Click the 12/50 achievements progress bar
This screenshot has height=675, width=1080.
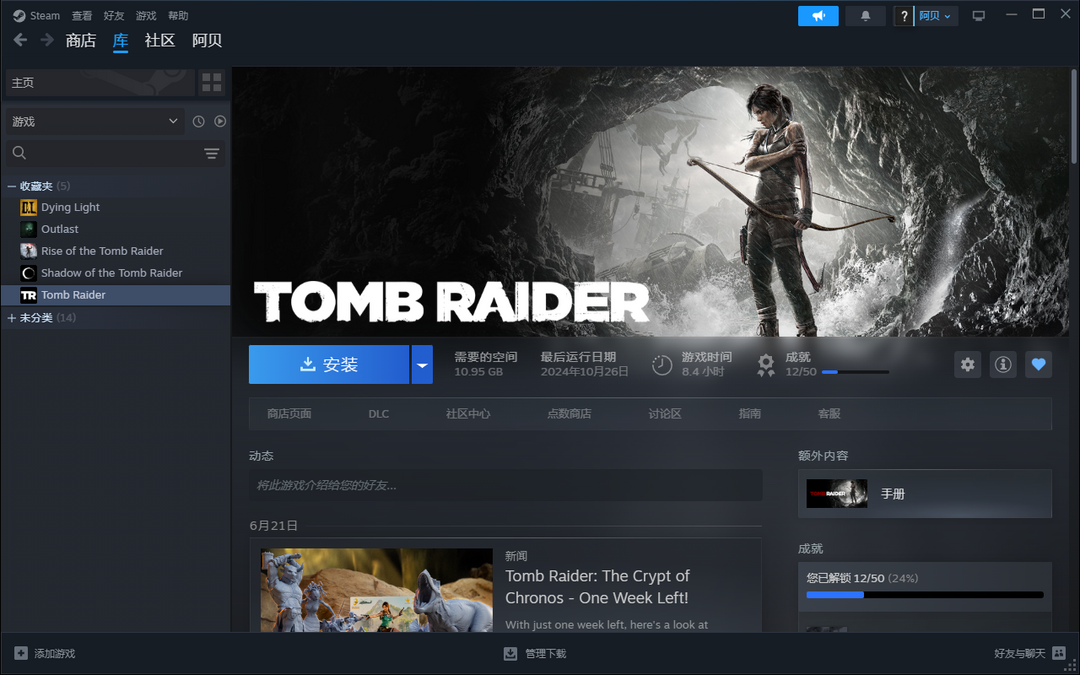[x=855, y=372]
